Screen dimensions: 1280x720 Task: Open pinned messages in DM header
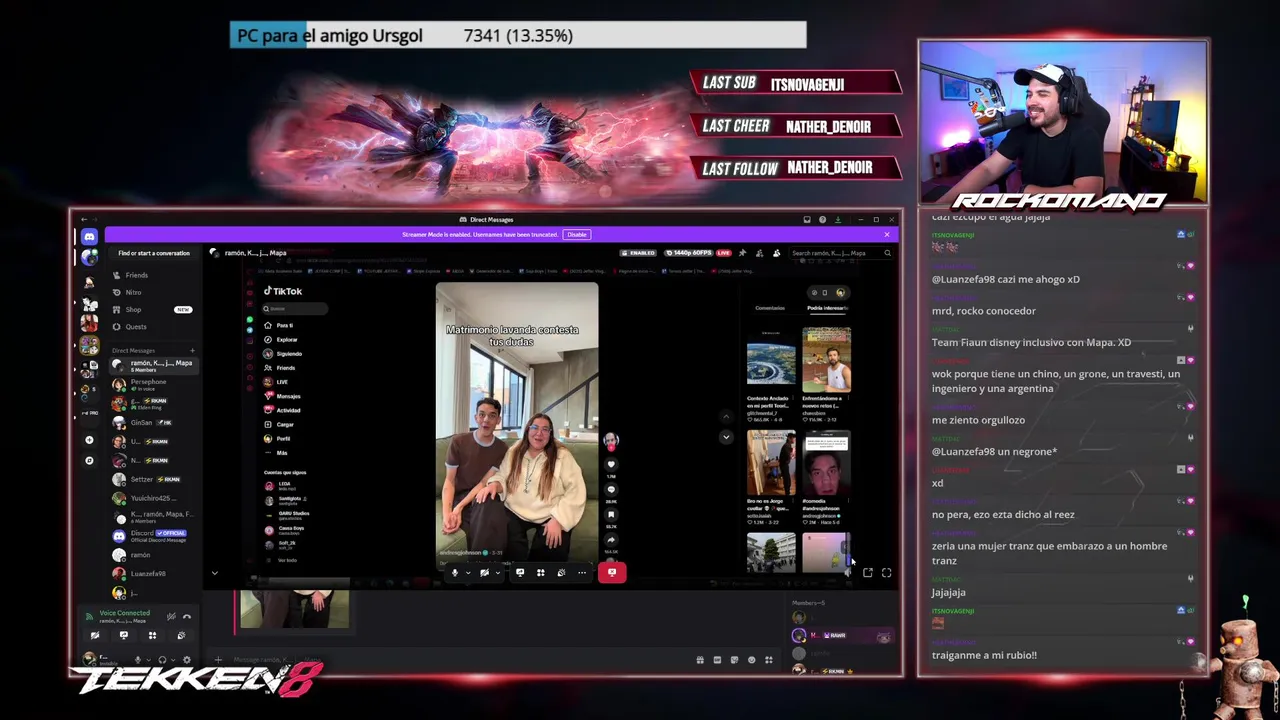(744, 253)
